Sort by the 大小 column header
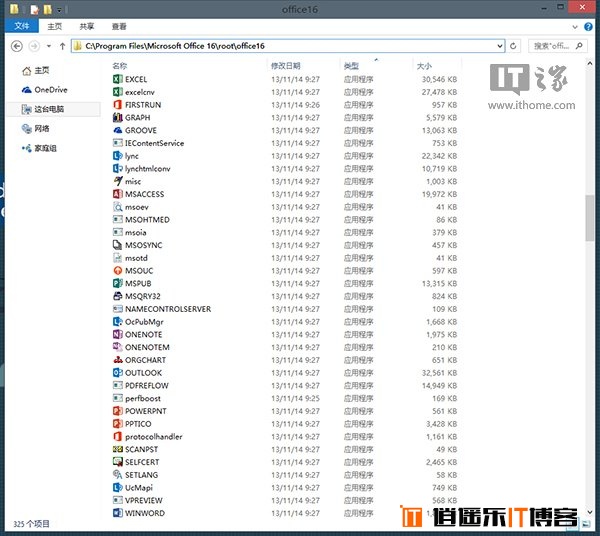 point(424,66)
